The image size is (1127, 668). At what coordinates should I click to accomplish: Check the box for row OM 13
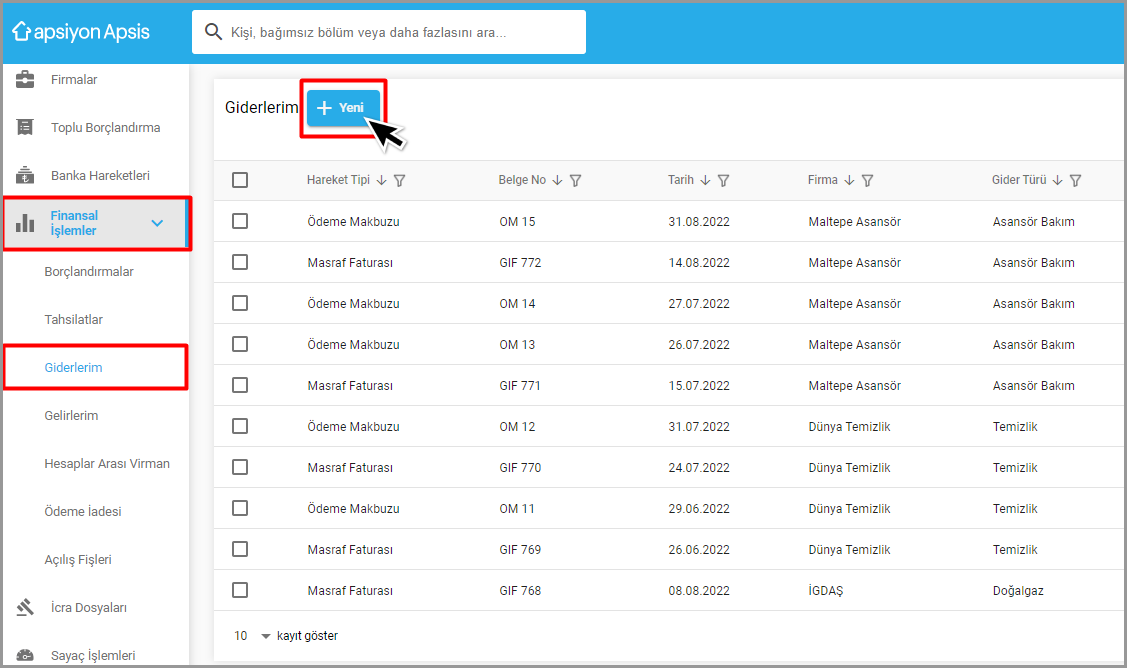240,344
